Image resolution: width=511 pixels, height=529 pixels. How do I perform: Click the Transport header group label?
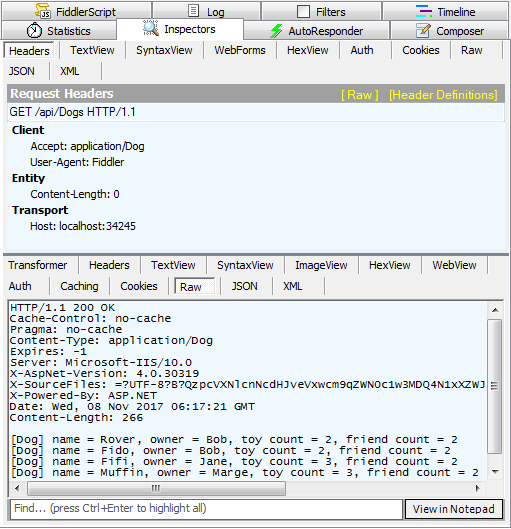pos(40,210)
